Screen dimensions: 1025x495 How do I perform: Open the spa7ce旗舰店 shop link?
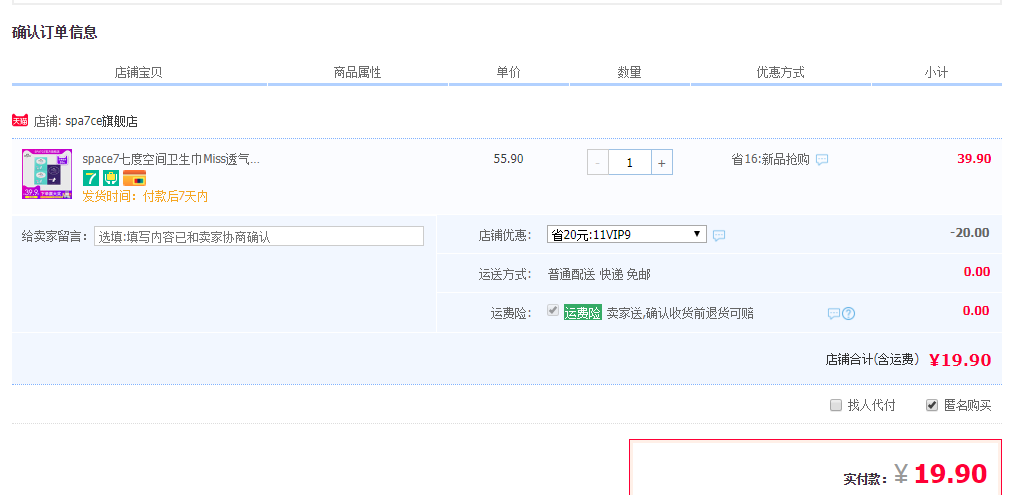click(101, 122)
